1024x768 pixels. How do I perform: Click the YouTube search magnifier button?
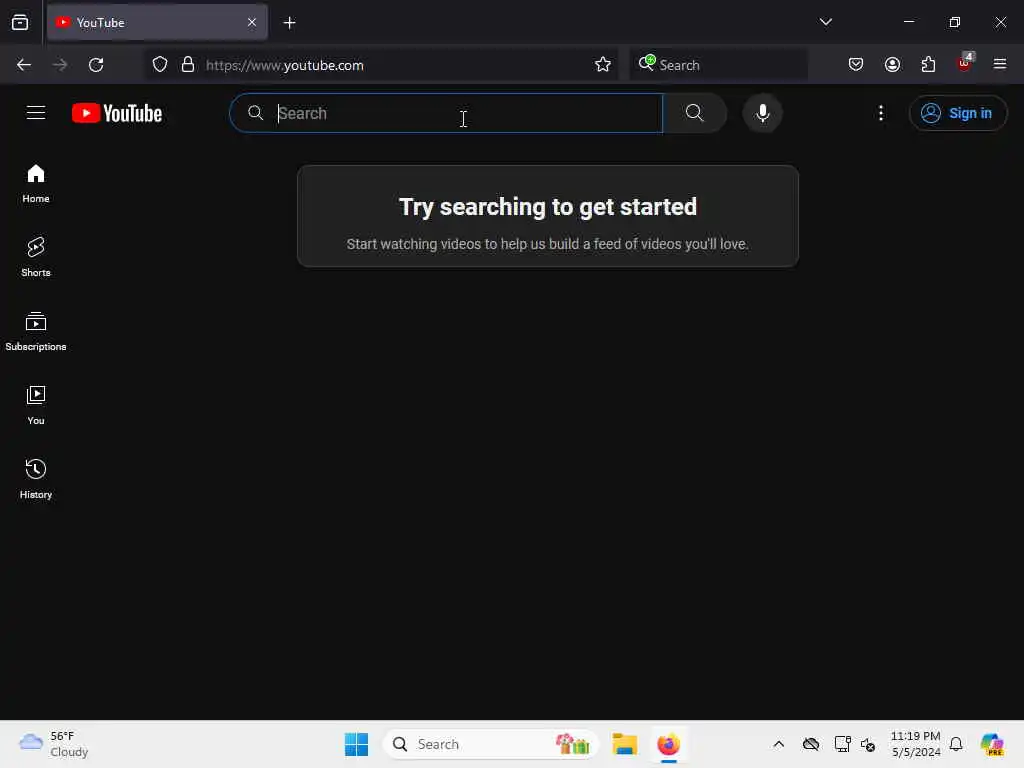pyautogui.click(x=695, y=113)
